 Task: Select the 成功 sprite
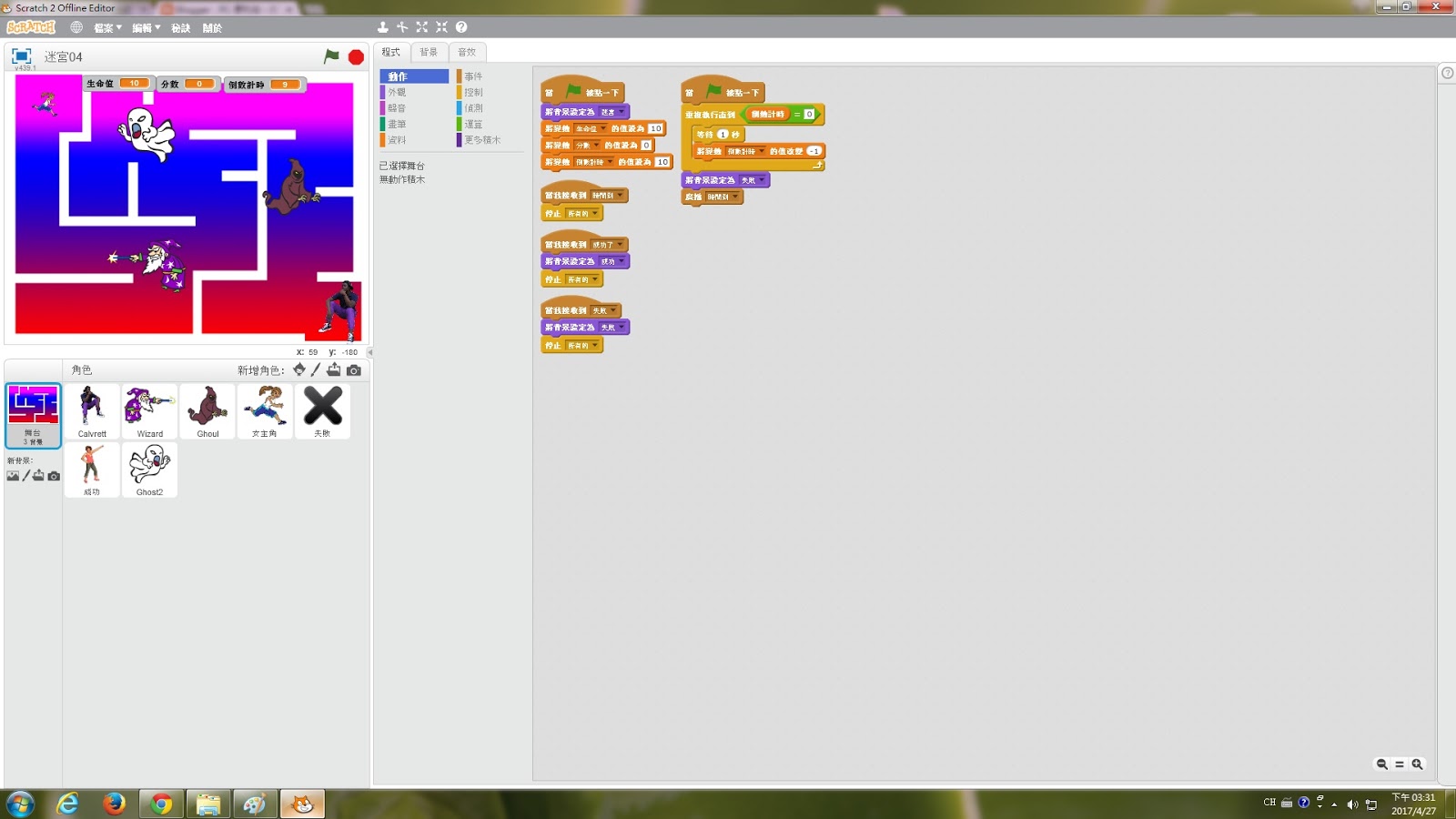tap(92, 470)
